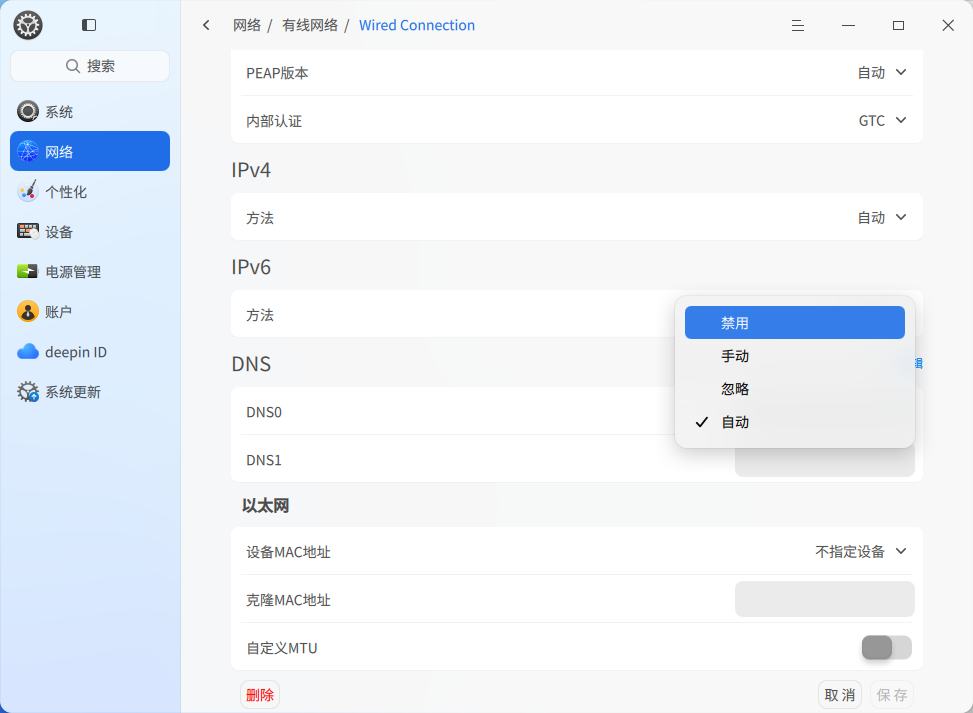
Task: Toggle the 自定义MTU switch
Action: (887, 648)
